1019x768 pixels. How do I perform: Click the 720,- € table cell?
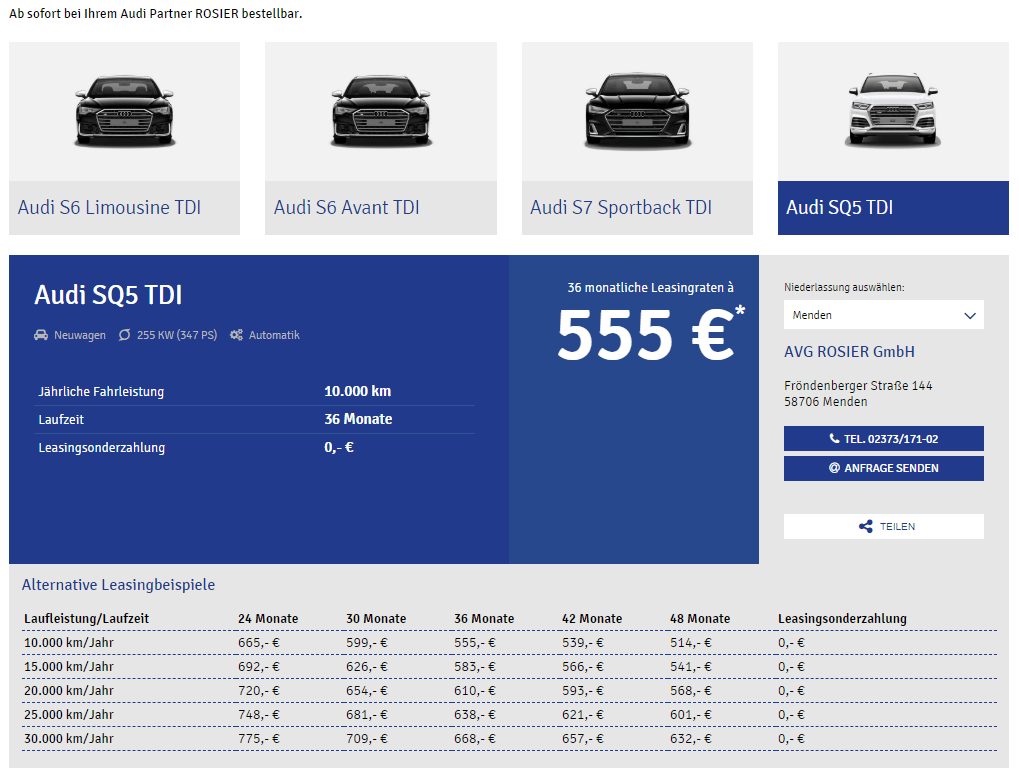pyautogui.click(x=259, y=691)
